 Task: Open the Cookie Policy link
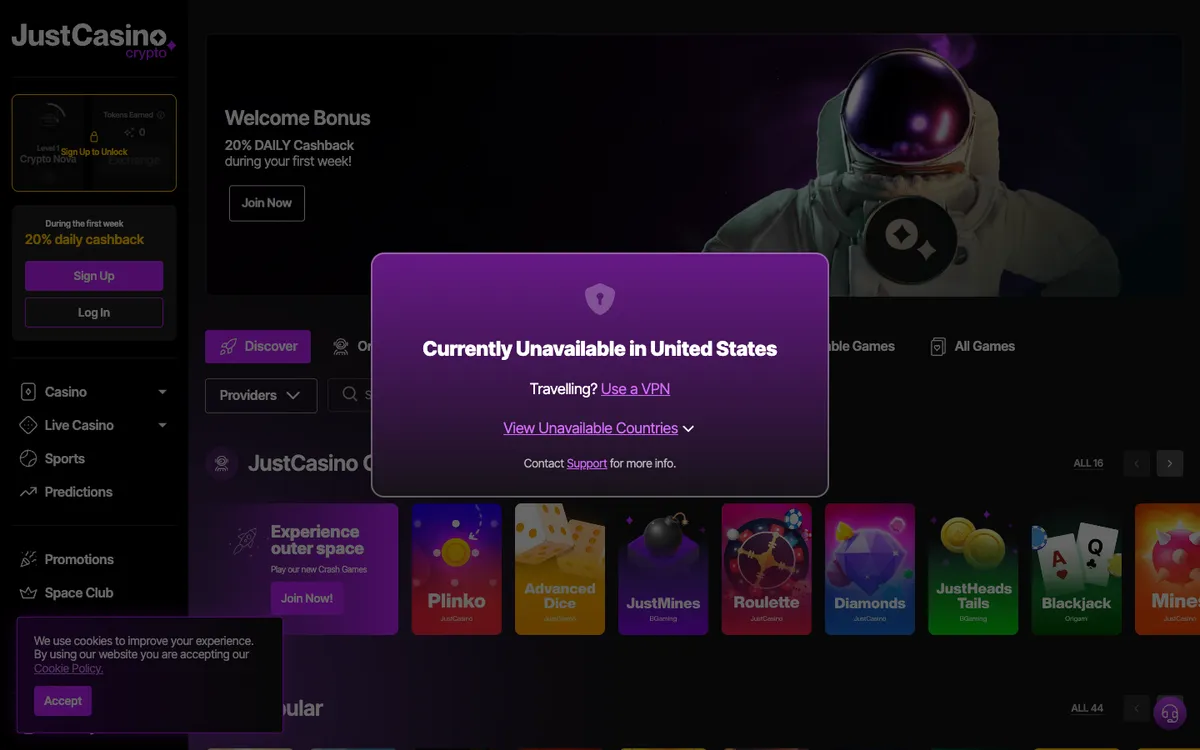pyautogui.click(x=68, y=668)
